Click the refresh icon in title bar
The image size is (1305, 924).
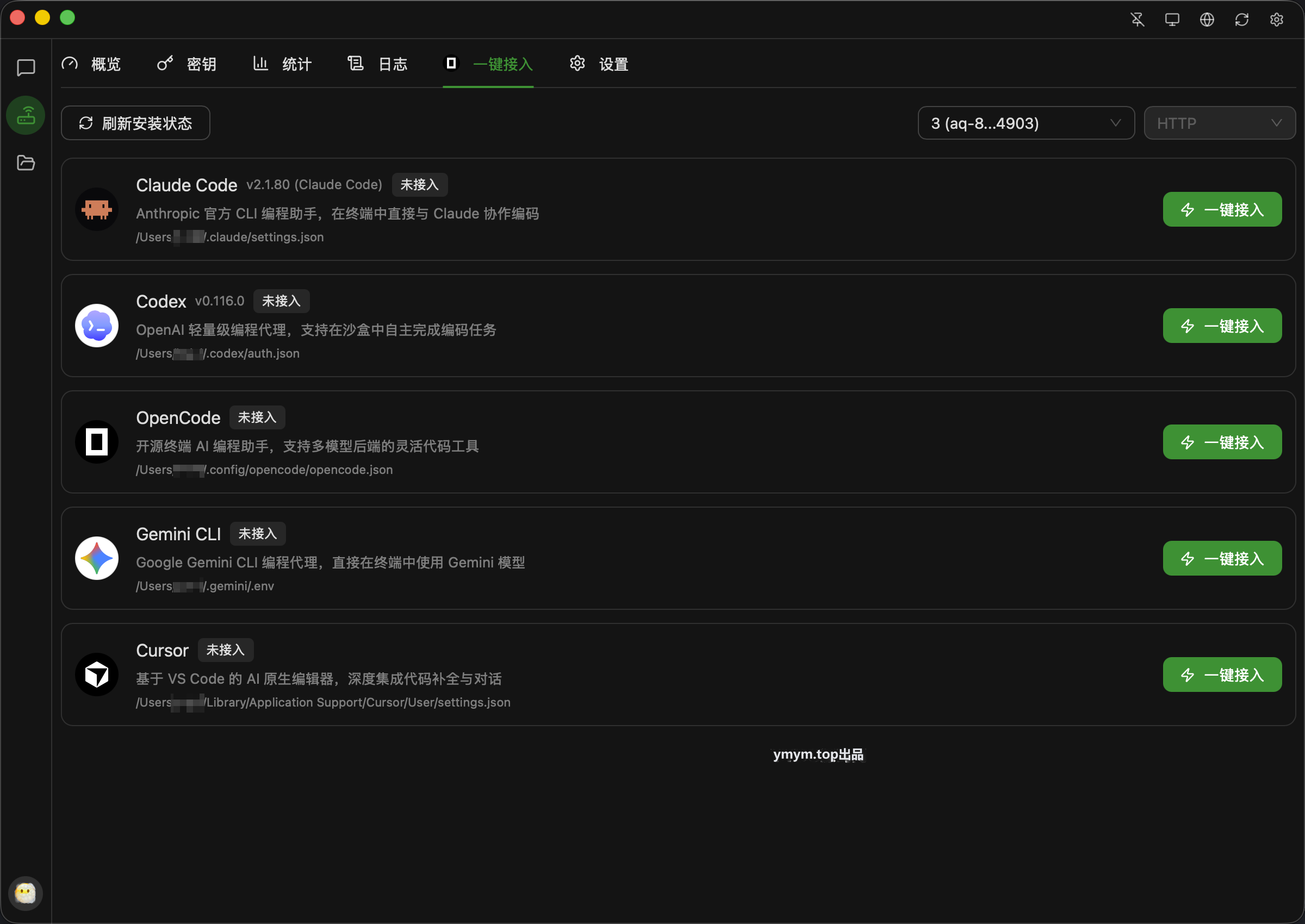[x=1241, y=20]
